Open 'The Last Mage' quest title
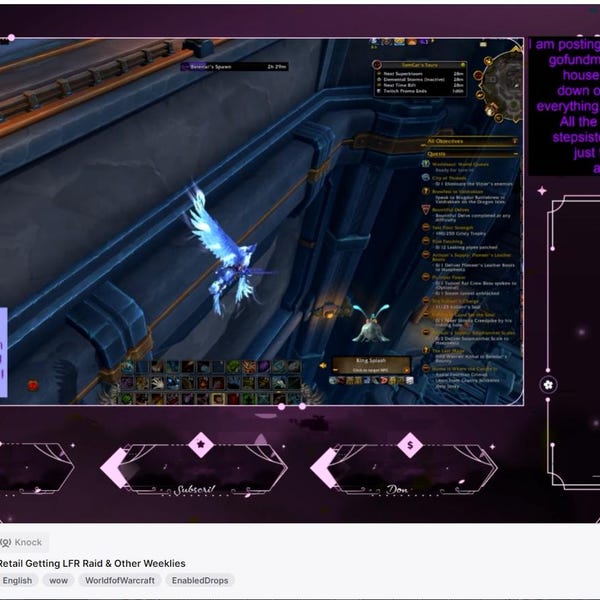Screen dimensions: 600x600 (x=448, y=351)
